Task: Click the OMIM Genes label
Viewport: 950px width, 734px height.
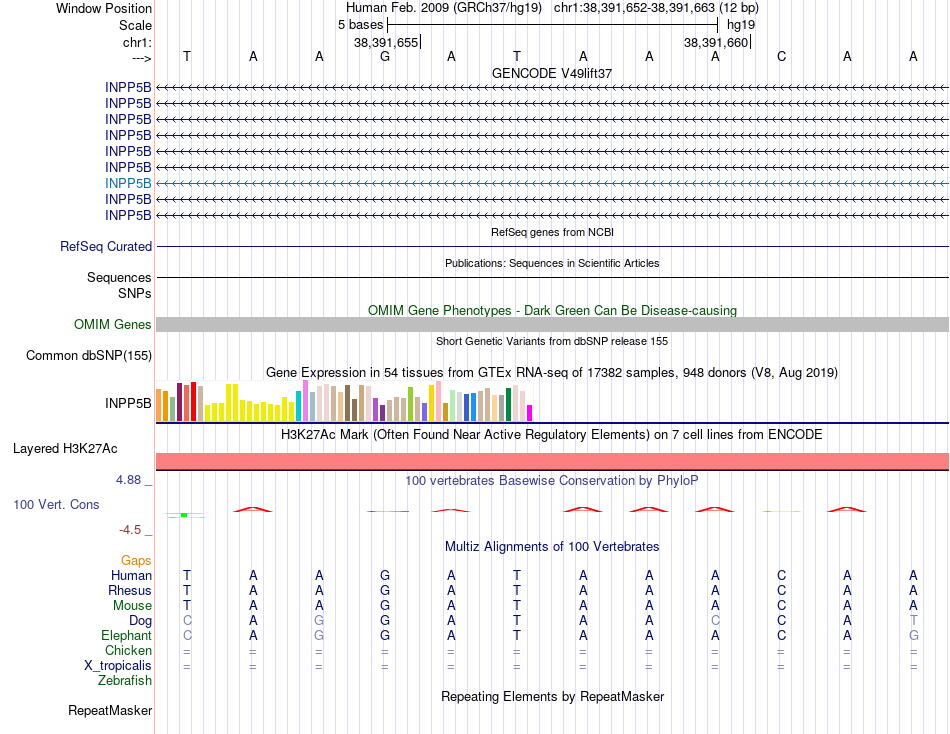Action: coord(113,324)
